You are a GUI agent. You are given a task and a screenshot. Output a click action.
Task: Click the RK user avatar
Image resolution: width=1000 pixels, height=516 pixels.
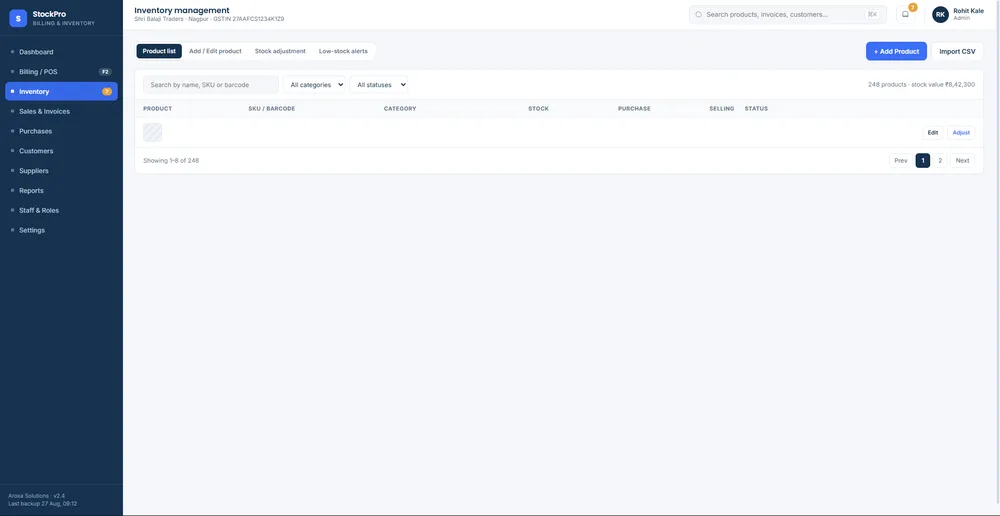pyautogui.click(x=940, y=15)
